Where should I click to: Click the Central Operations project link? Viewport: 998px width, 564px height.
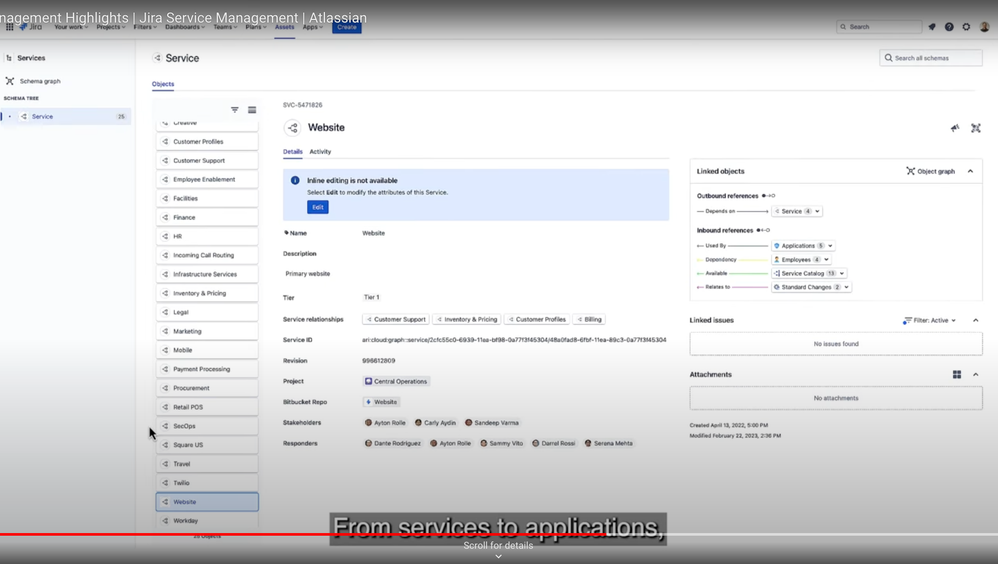[396, 381]
